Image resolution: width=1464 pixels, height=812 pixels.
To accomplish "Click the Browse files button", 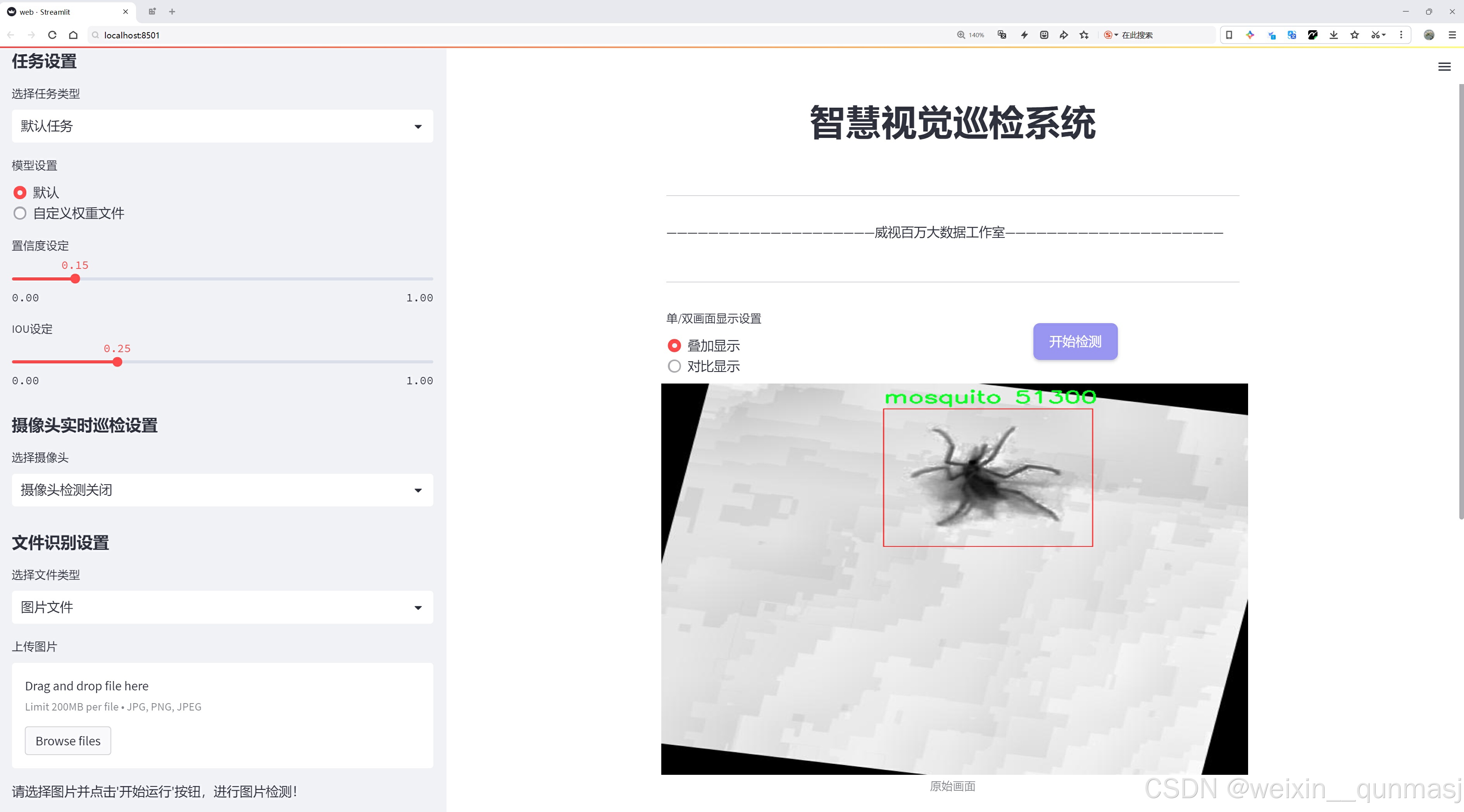I will tap(67, 741).
